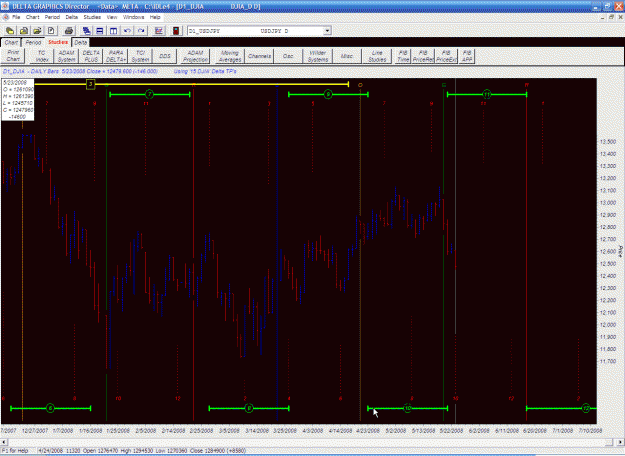This screenshot has height=456, width=625.
Task: Click the DDS study button
Action: (x=165, y=56)
